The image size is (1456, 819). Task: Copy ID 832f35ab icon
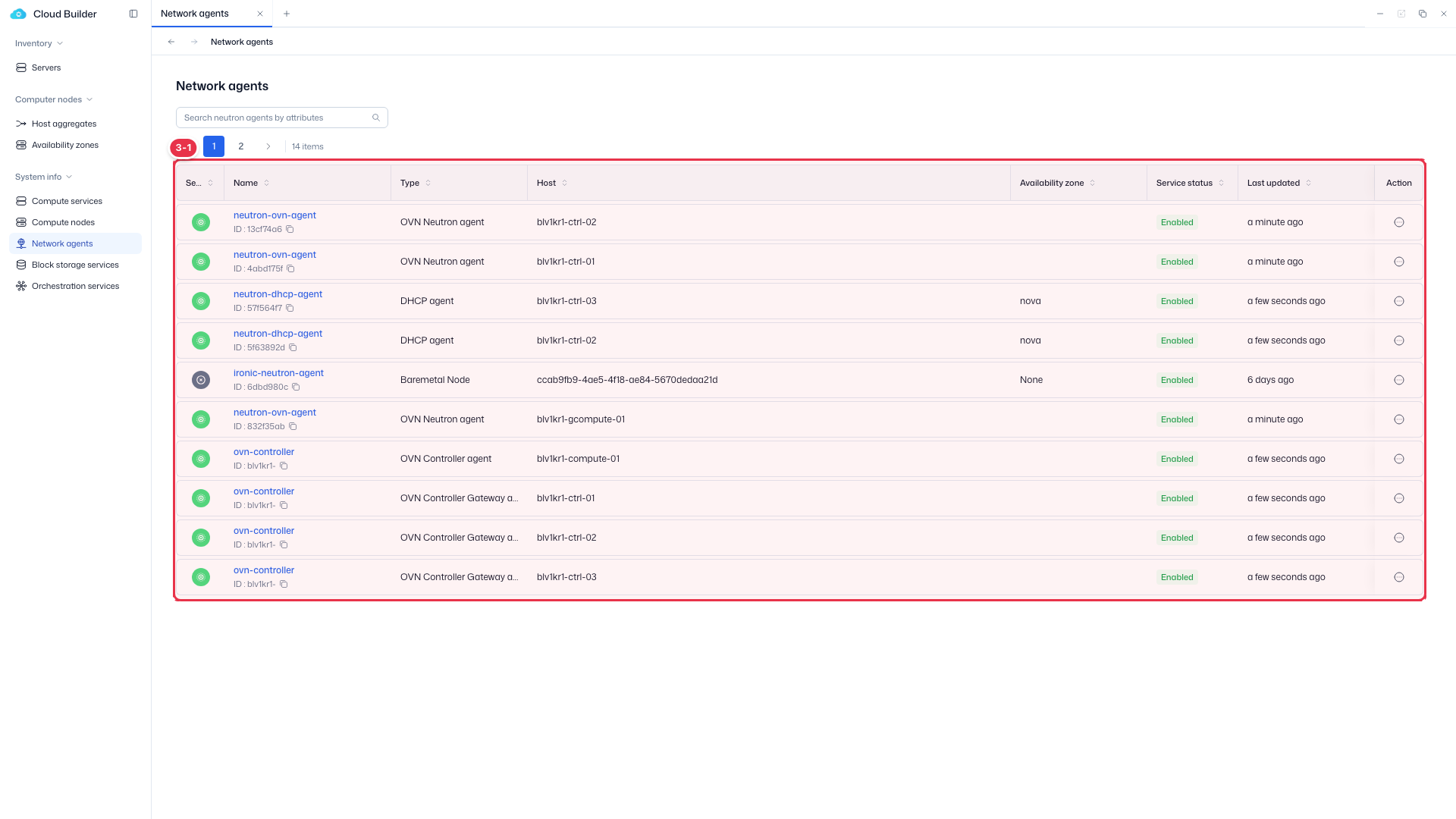click(x=293, y=426)
